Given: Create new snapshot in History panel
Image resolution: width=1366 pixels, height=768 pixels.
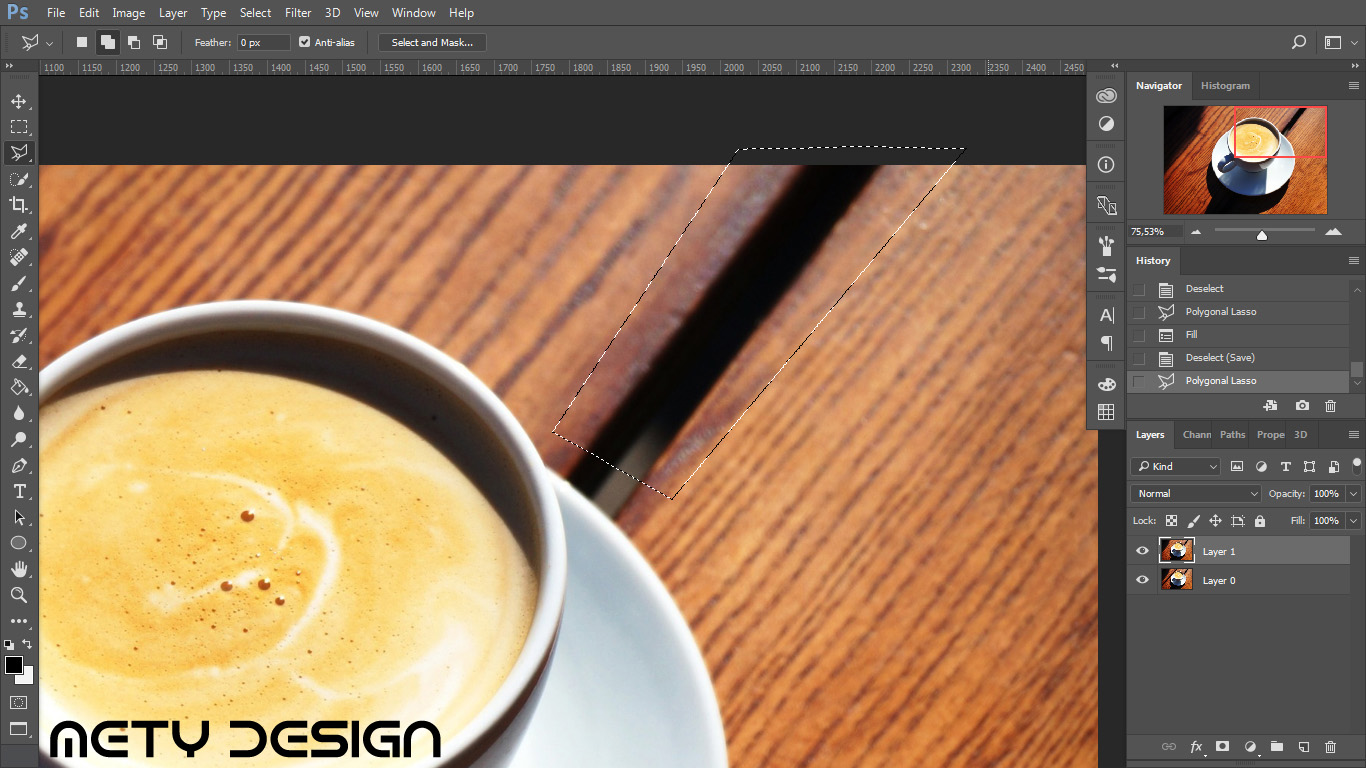Looking at the screenshot, I should point(1302,406).
